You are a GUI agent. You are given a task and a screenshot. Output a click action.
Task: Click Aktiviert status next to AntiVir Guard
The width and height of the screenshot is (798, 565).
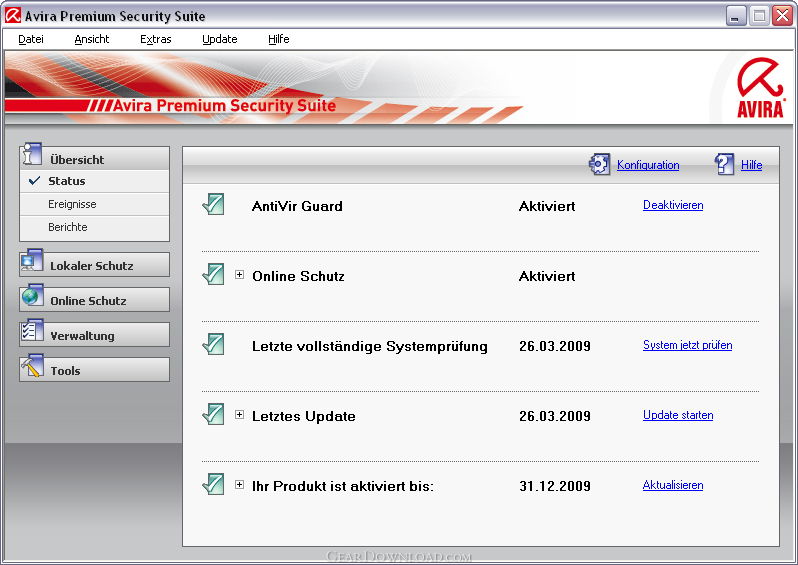pos(547,206)
